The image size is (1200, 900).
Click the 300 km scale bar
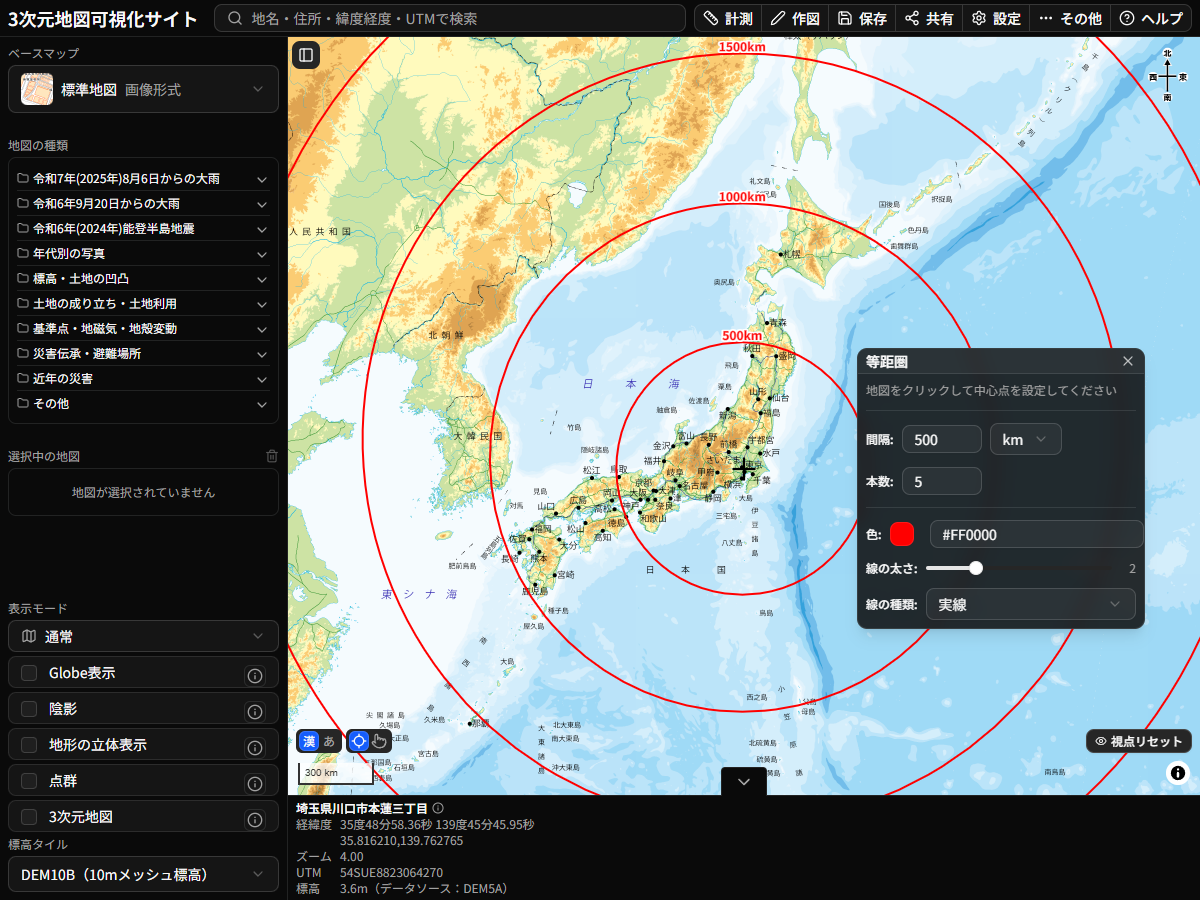point(335,773)
